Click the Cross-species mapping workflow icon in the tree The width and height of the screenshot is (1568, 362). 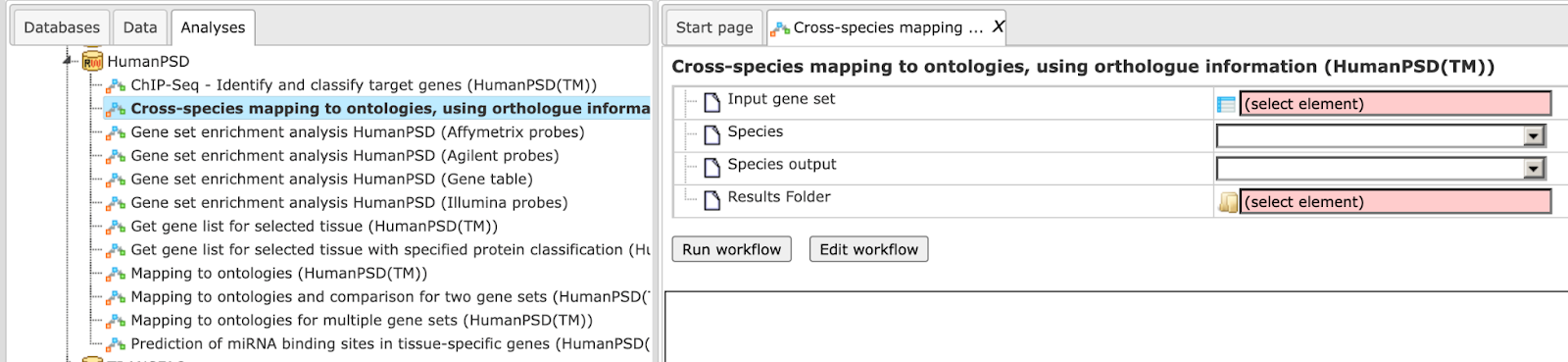(116, 109)
